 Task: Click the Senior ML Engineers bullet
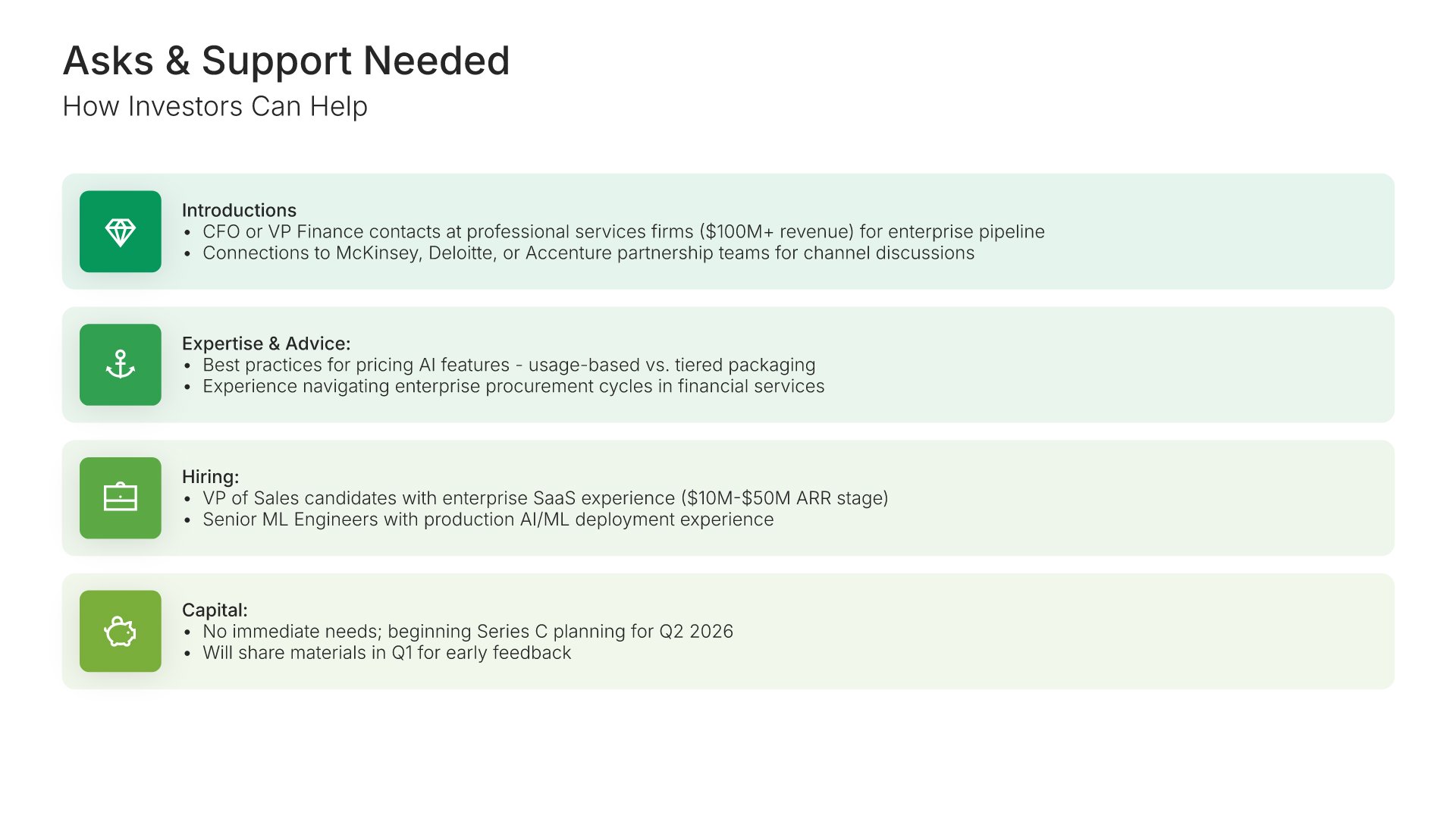click(488, 519)
